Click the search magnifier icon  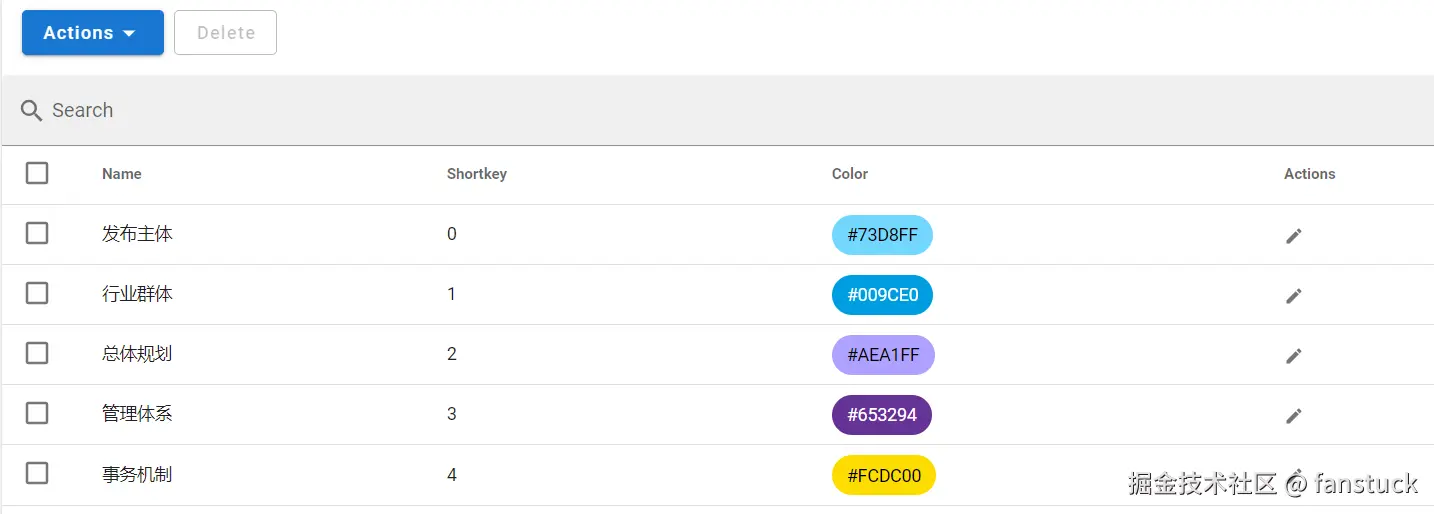pos(31,110)
